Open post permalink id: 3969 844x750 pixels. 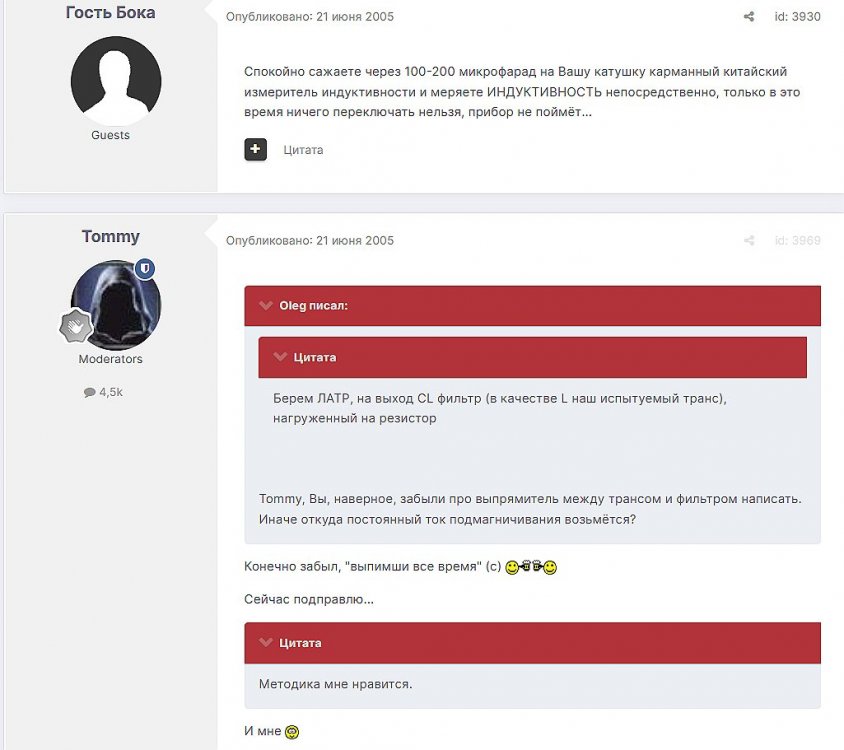[x=797, y=241]
